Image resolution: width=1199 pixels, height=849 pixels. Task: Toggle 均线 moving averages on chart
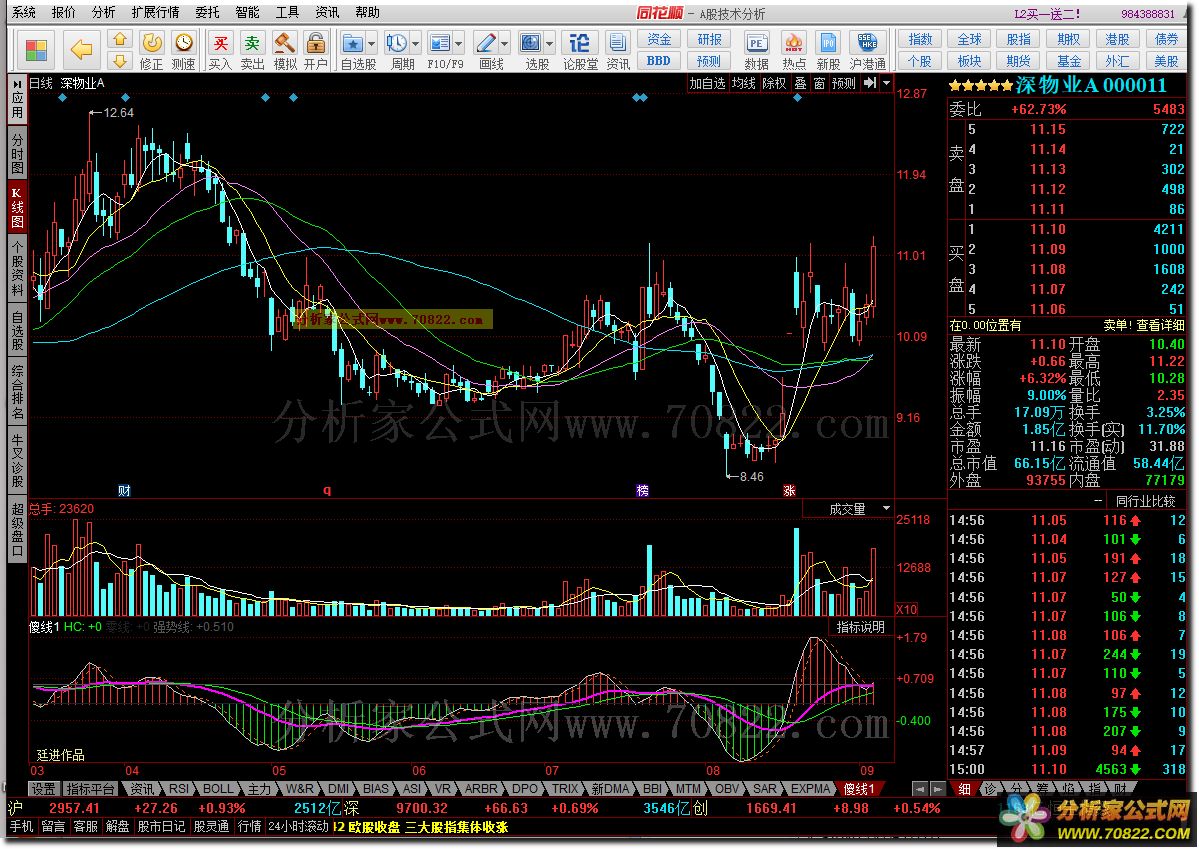point(743,83)
